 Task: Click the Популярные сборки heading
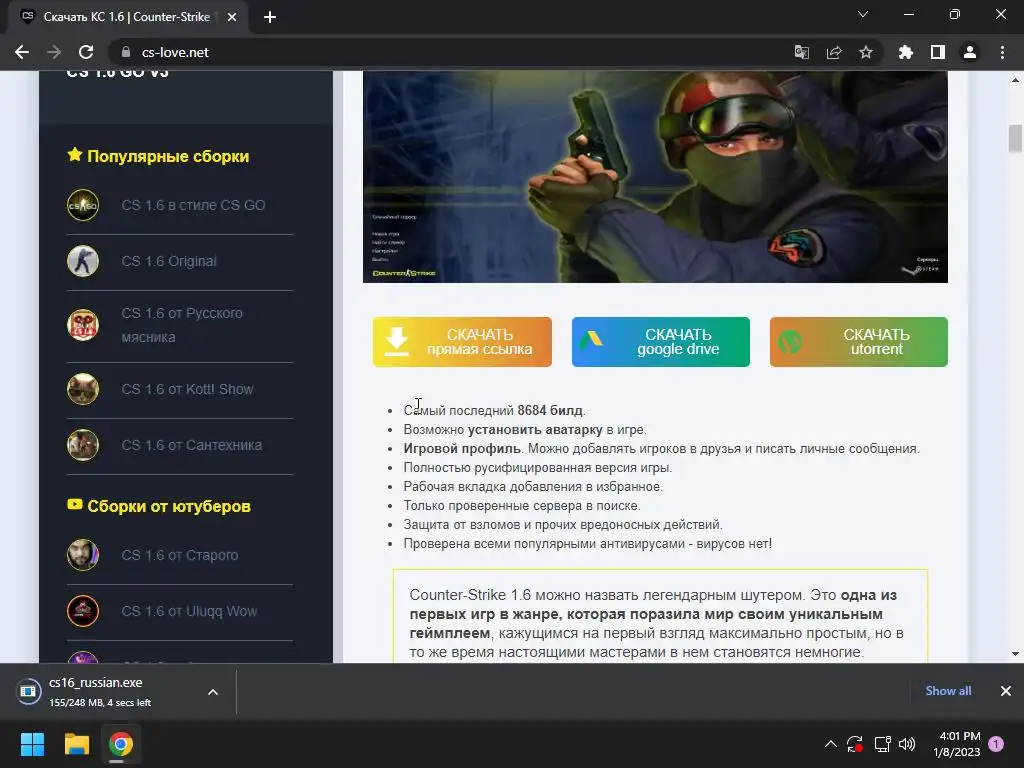tap(158, 156)
